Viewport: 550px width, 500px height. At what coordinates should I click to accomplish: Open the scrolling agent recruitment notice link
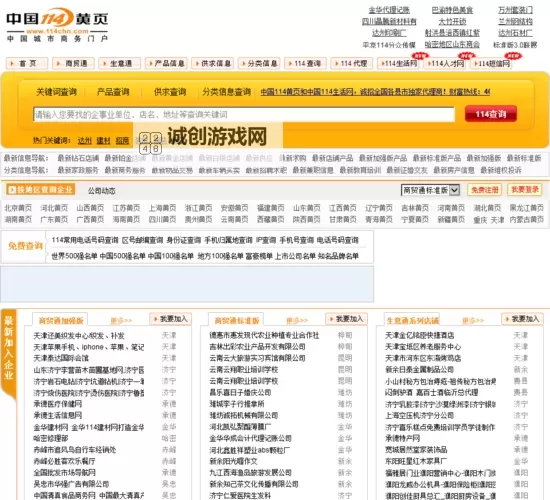tap(375, 92)
